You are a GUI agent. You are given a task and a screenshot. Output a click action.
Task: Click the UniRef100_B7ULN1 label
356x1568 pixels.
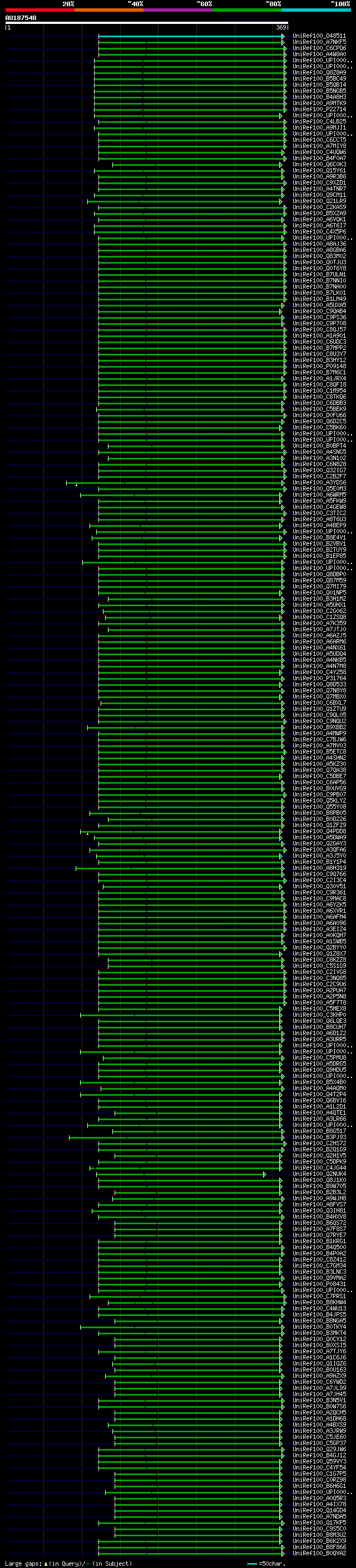pyautogui.click(x=319, y=275)
